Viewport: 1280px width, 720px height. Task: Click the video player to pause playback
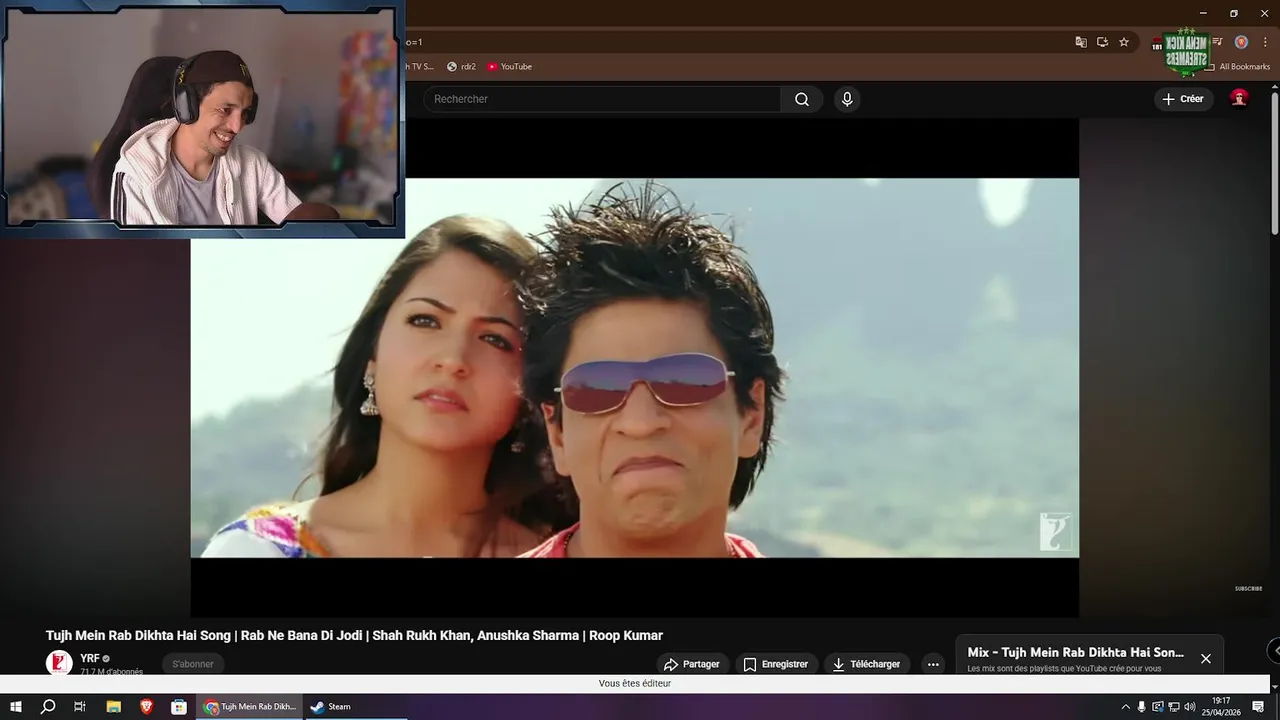coord(634,368)
